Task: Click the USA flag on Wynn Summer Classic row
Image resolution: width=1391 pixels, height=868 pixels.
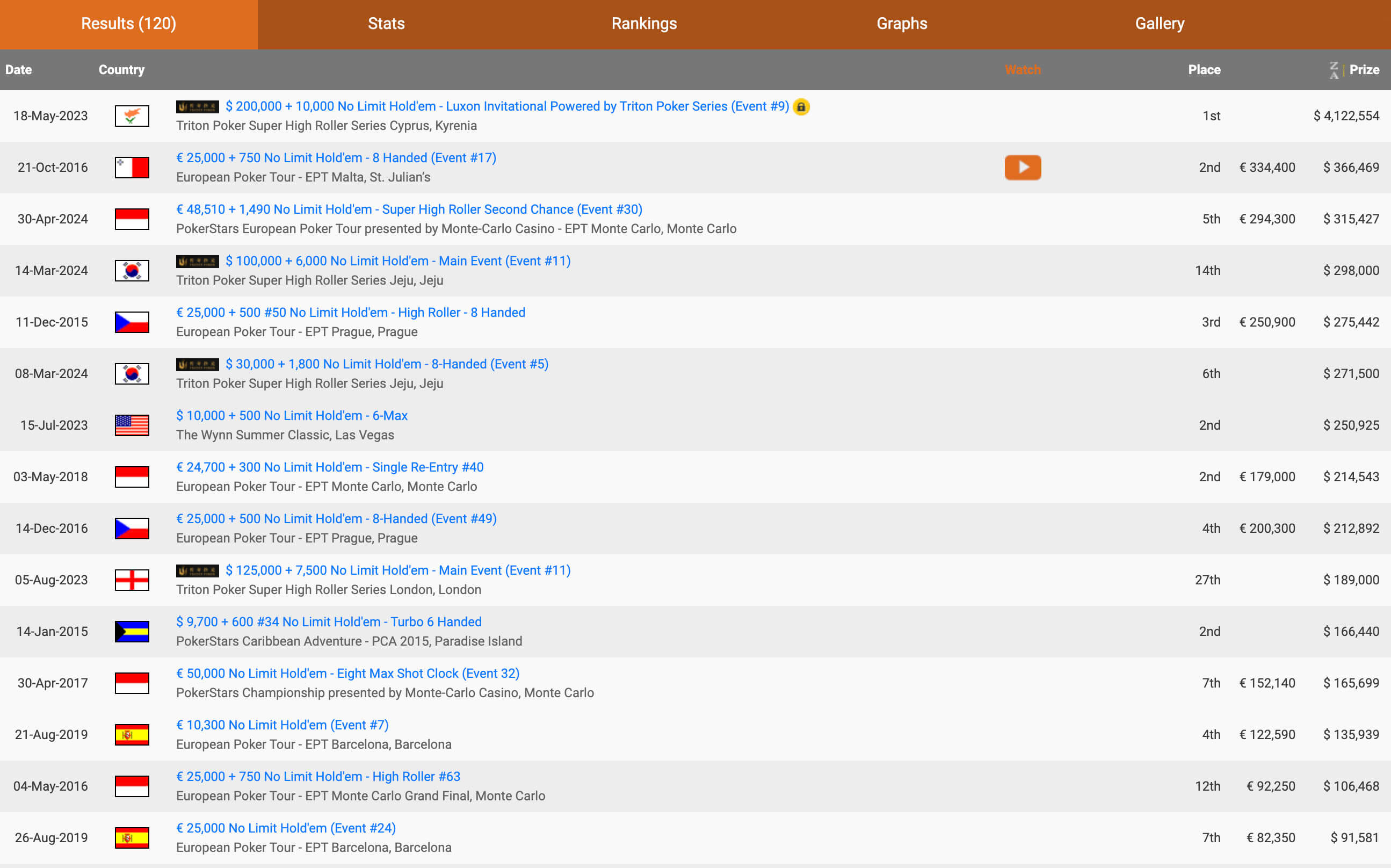Action: [x=132, y=425]
